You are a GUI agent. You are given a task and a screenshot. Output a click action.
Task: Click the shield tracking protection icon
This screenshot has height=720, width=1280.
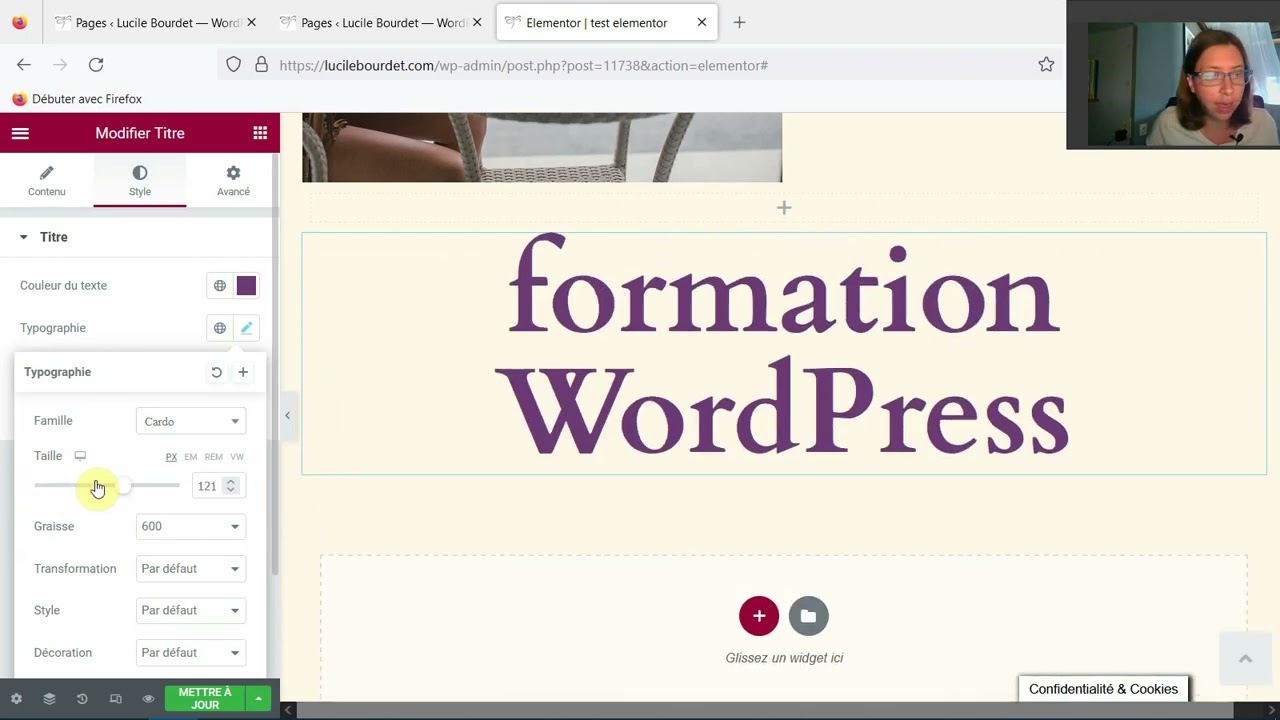pyautogui.click(x=233, y=65)
